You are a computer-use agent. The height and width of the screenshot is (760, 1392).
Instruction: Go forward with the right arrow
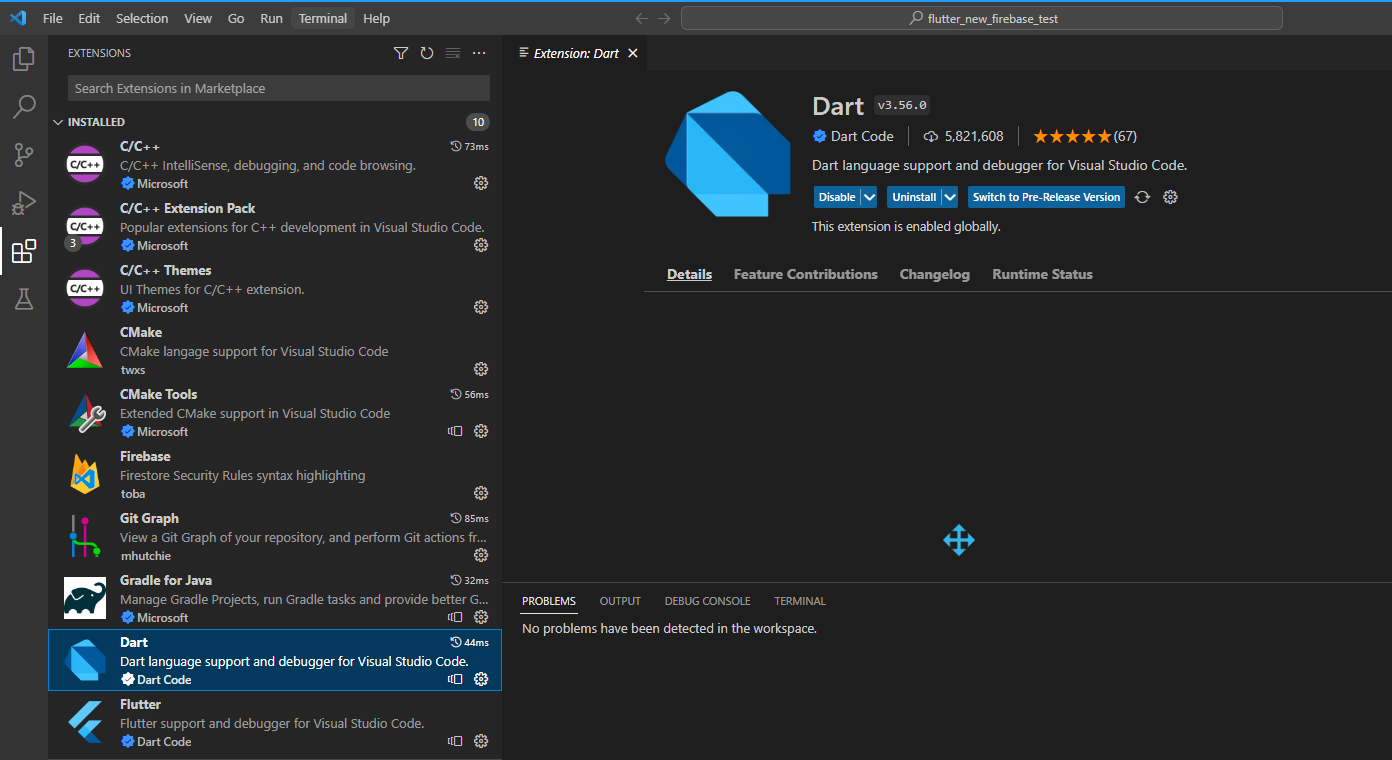point(664,18)
